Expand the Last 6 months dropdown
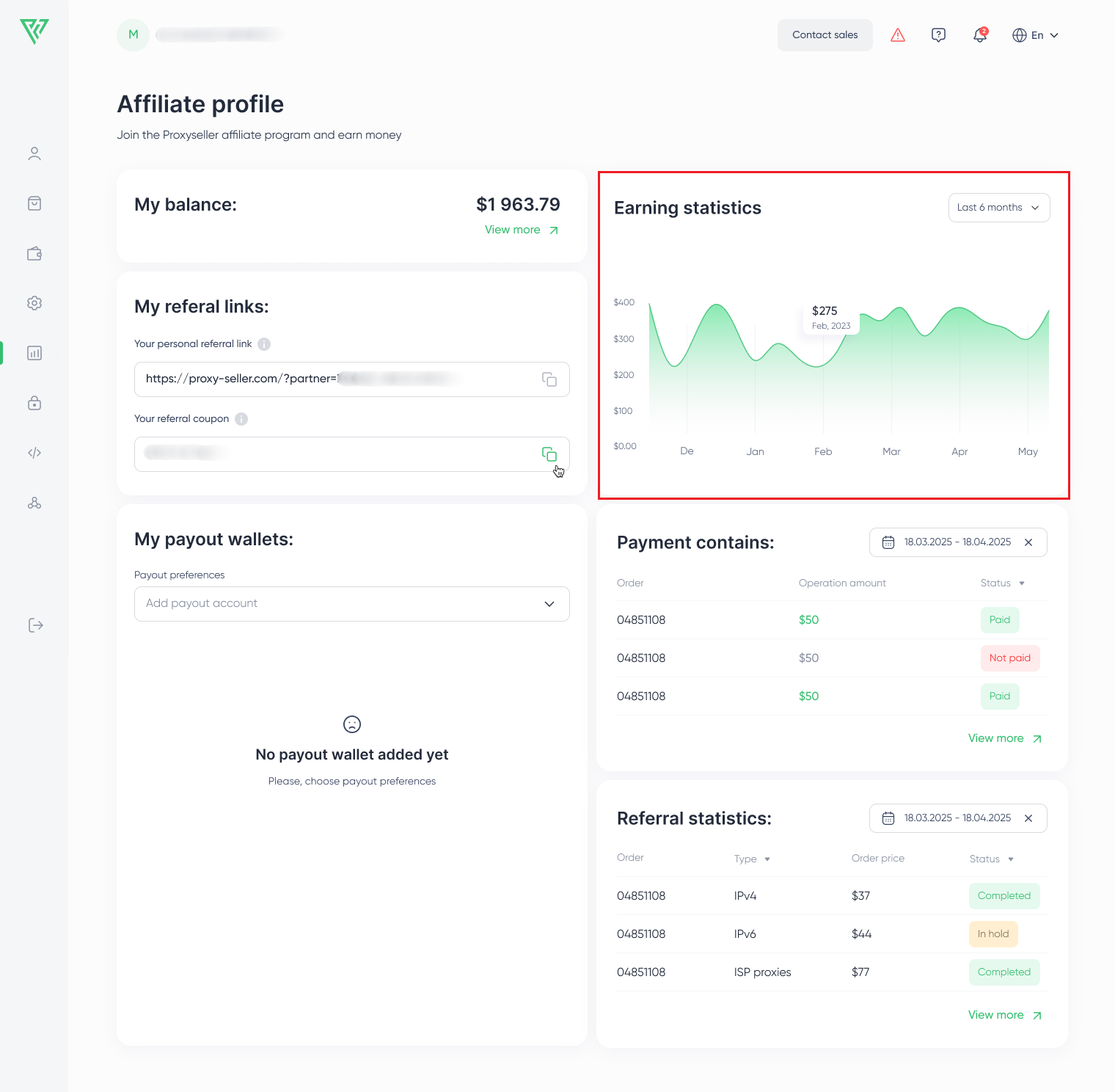The height and width of the screenshot is (1092, 1115). click(999, 208)
